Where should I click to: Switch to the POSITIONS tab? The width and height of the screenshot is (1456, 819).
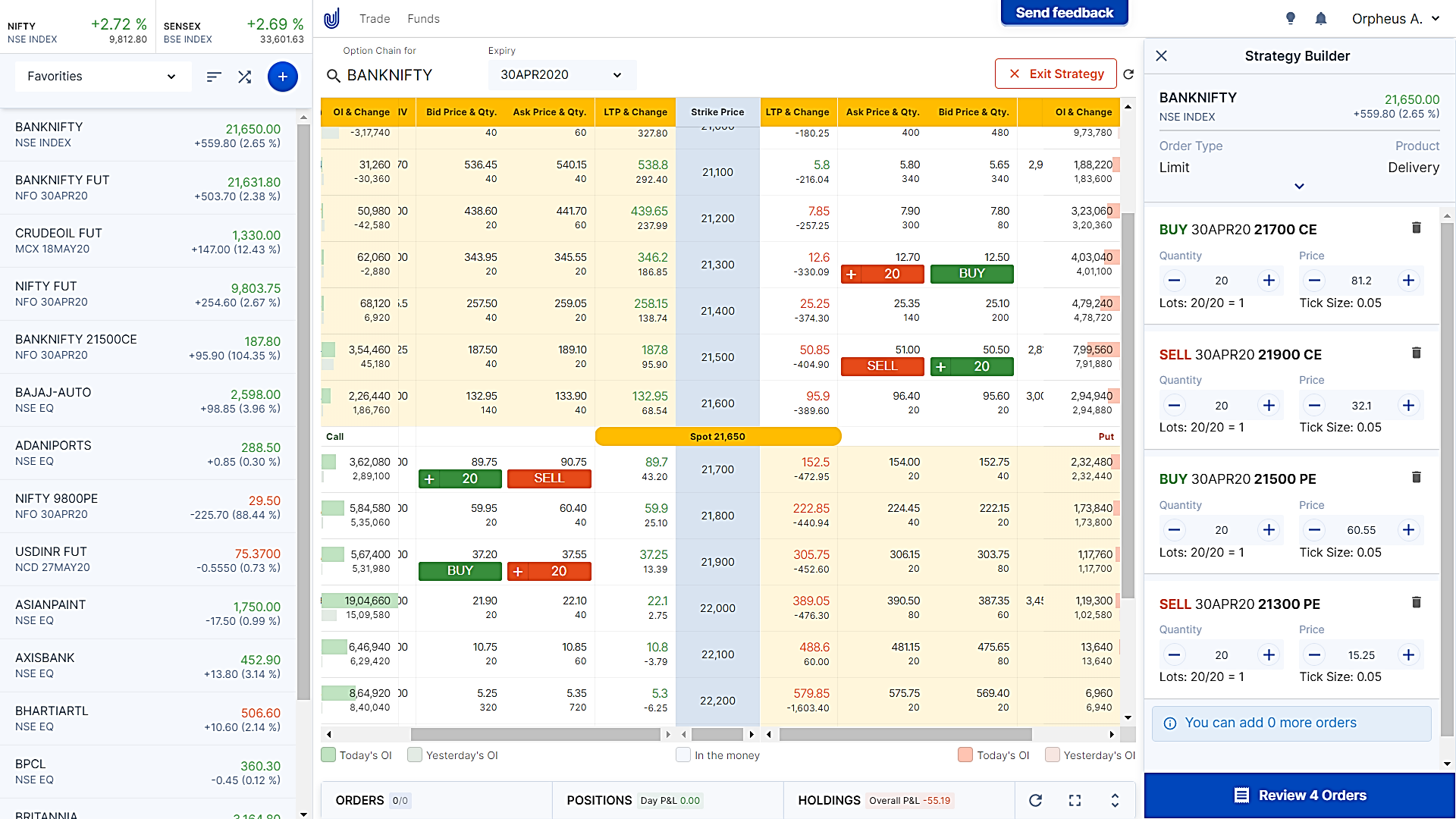click(599, 800)
